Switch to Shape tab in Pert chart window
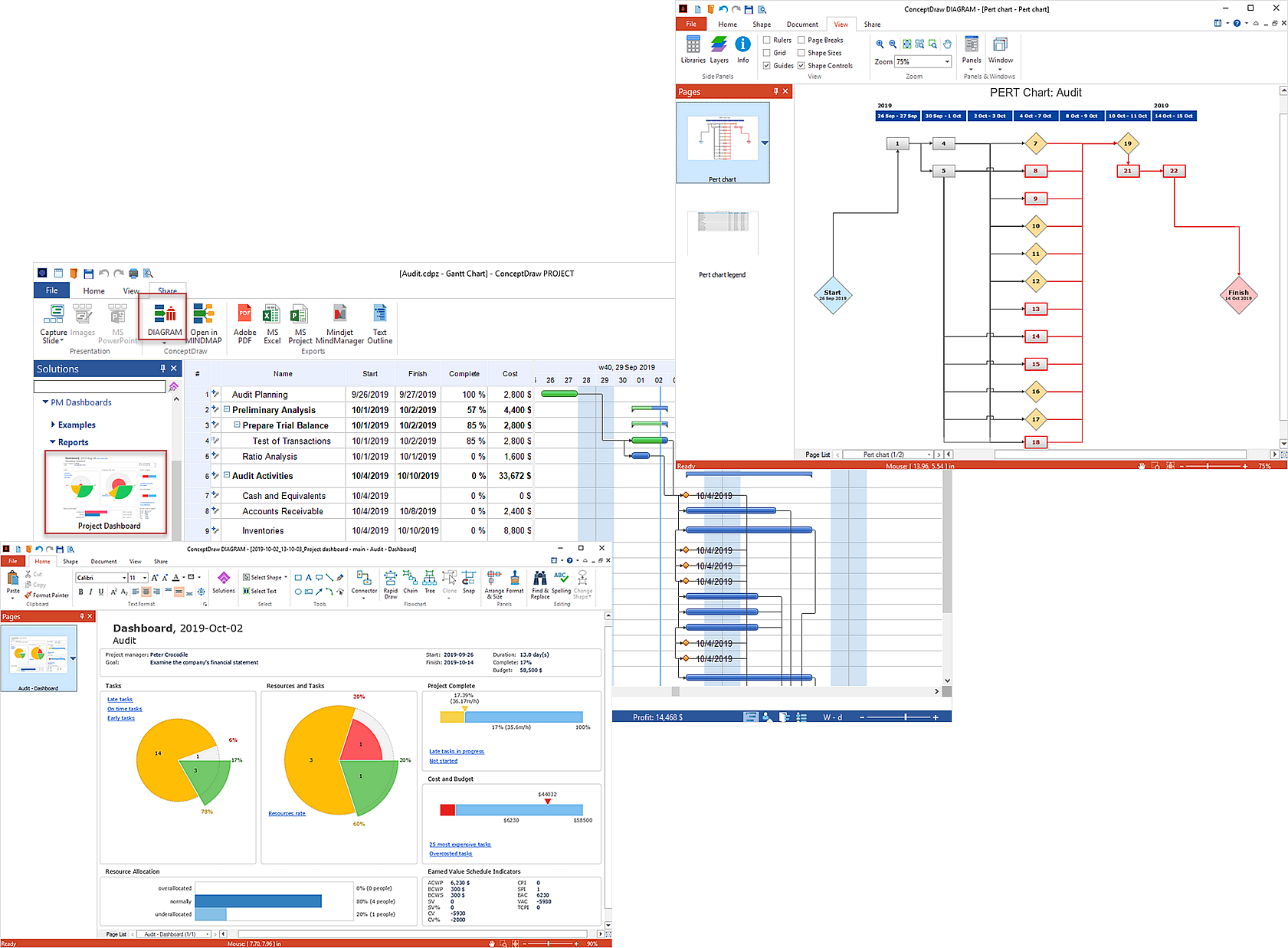Viewport: 1288px width, 948px height. click(x=762, y=25)
